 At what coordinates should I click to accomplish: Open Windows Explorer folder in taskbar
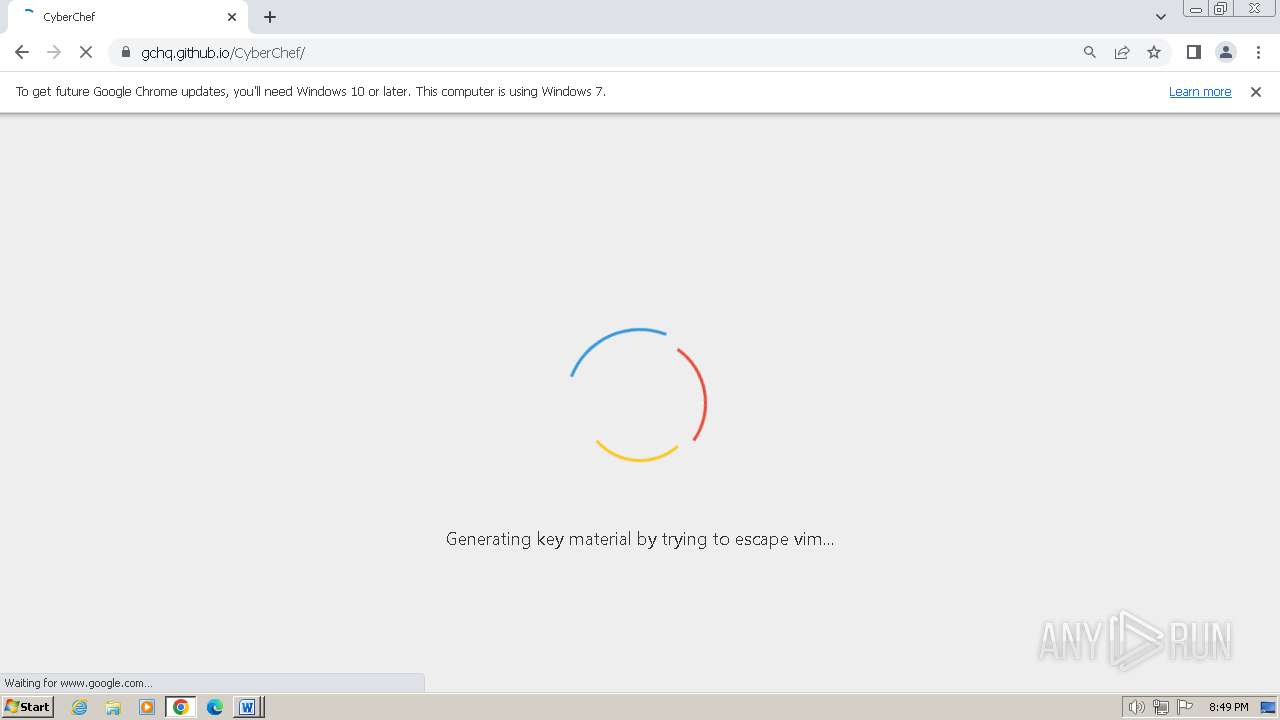113,707
